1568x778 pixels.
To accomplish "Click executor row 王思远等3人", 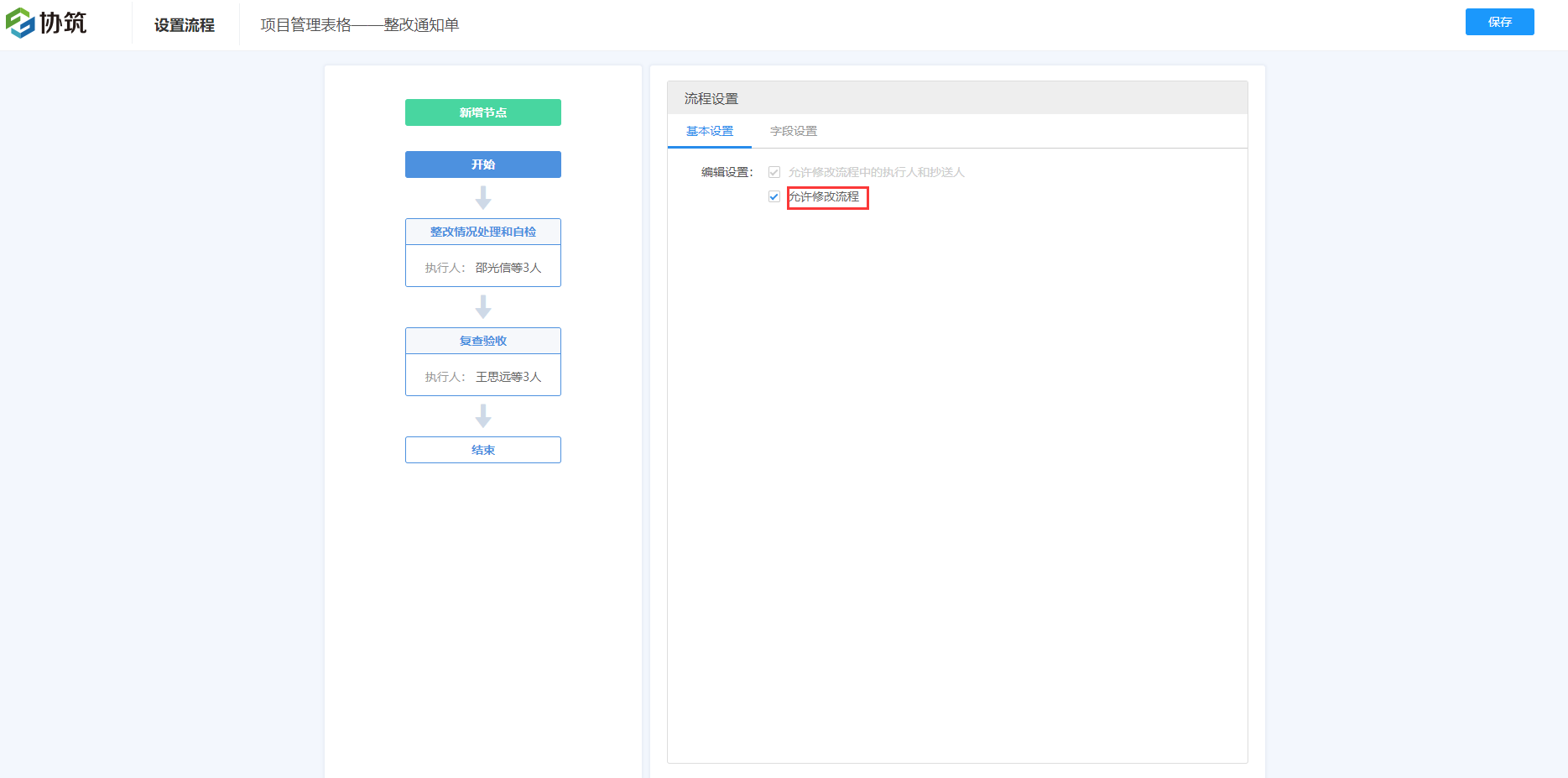I will pyautogui.click(x=483, y=377).
